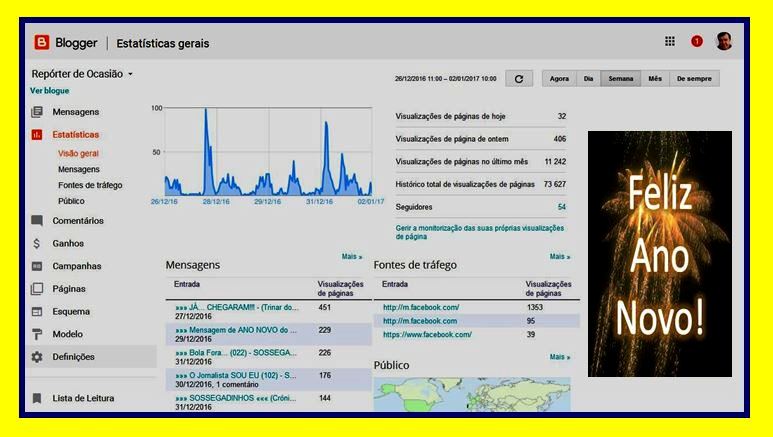Click the Mensagens sidebar icon
The image size is (773, 437).
coord(37,112)
